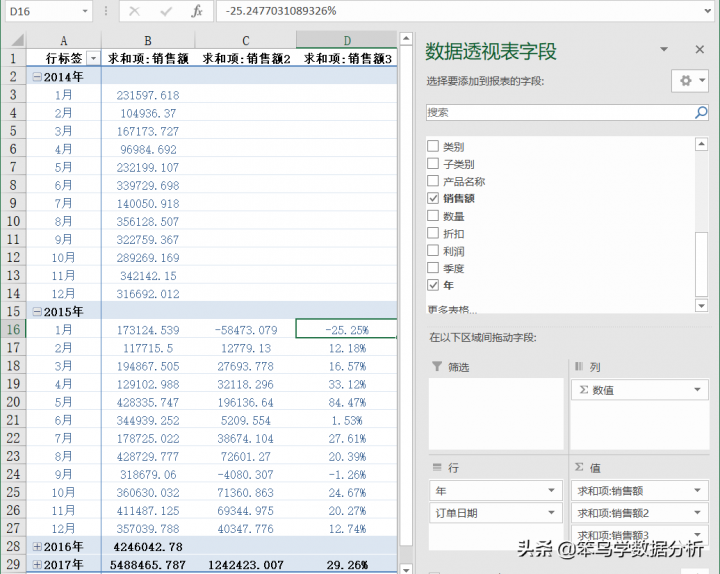Check the 折扣 field checkbox
The image size is (720, 574).
click(x=433, y=233)
